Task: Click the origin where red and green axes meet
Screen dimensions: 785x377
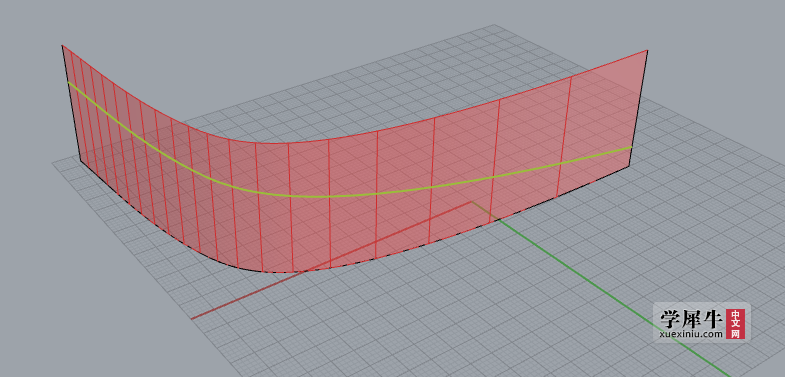Action: 471,202
